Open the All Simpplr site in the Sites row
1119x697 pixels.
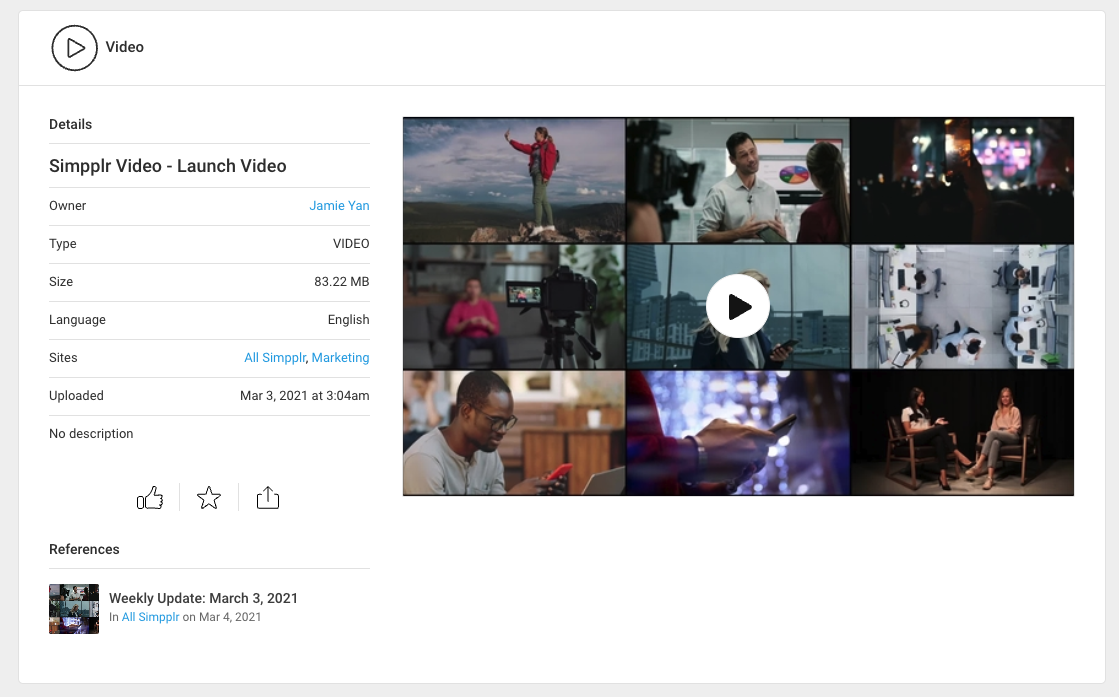(275, 358)
